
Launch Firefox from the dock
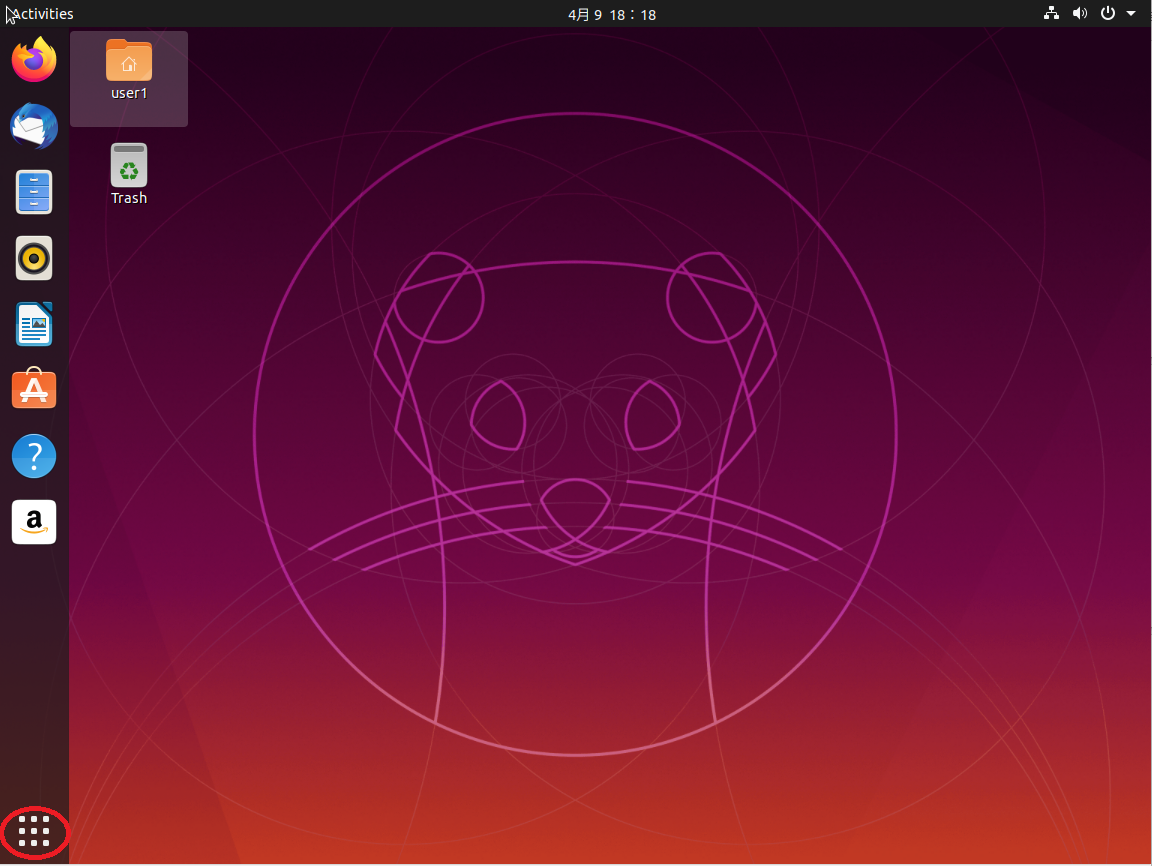34,59
